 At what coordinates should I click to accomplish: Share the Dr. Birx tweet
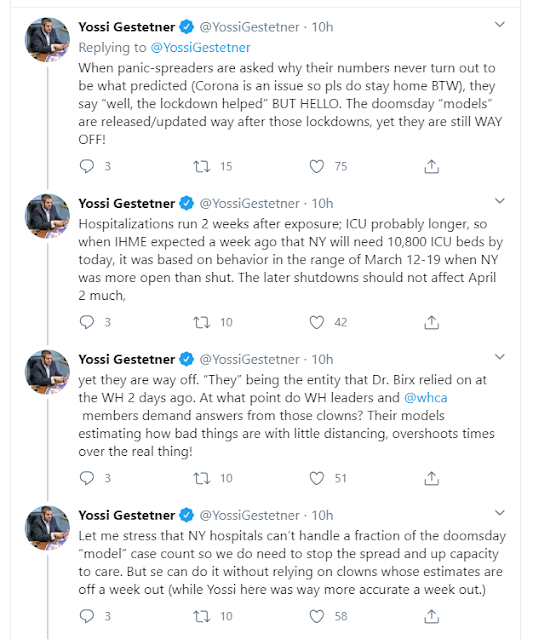click(431, 478)
